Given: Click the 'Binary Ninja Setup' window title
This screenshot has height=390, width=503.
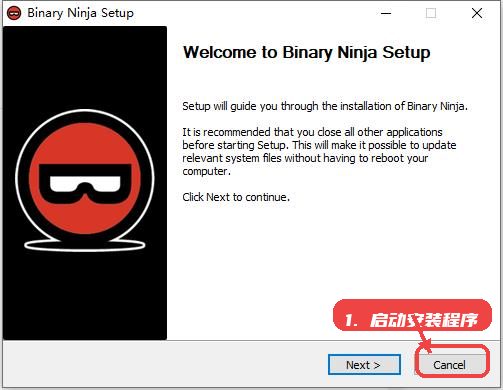Looking at the screenshot, I should pyautogui.click(x=80, y=13).
